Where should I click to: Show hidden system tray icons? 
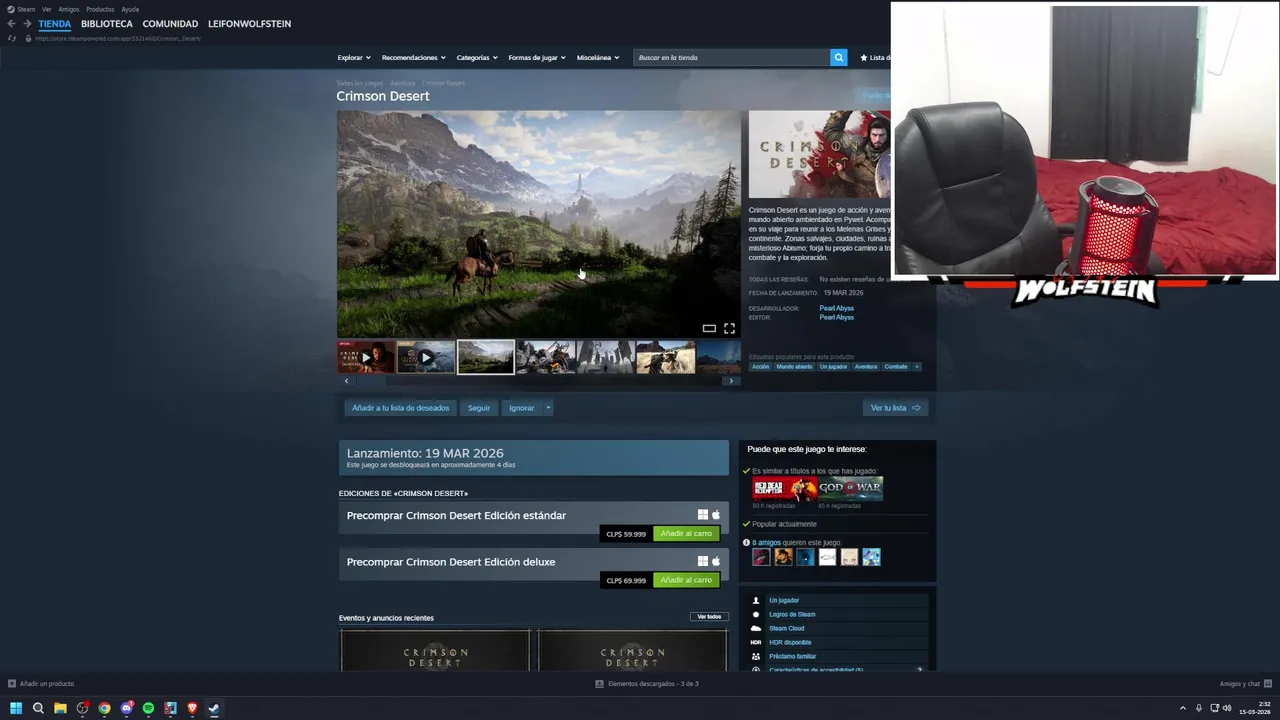click(1183, 708)
